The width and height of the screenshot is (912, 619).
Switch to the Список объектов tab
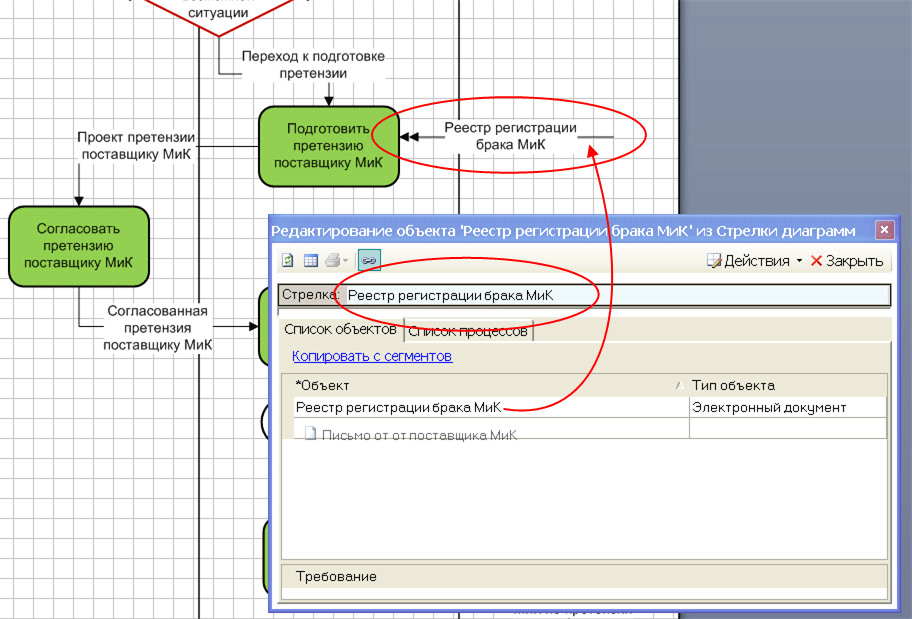click(x=340, y=329)
